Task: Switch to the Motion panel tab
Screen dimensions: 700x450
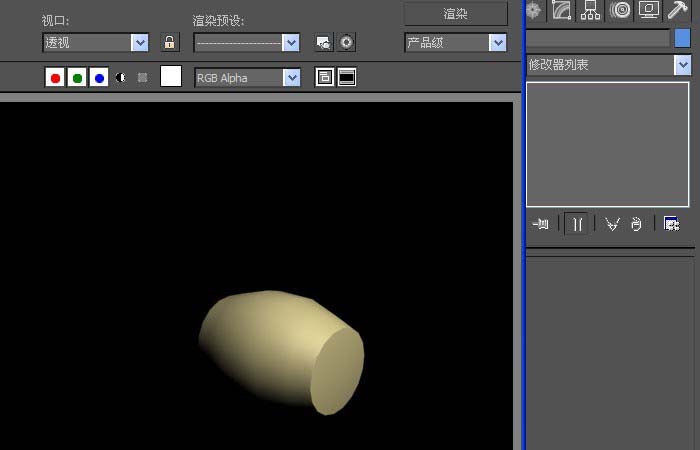Action: pos(620,11)
